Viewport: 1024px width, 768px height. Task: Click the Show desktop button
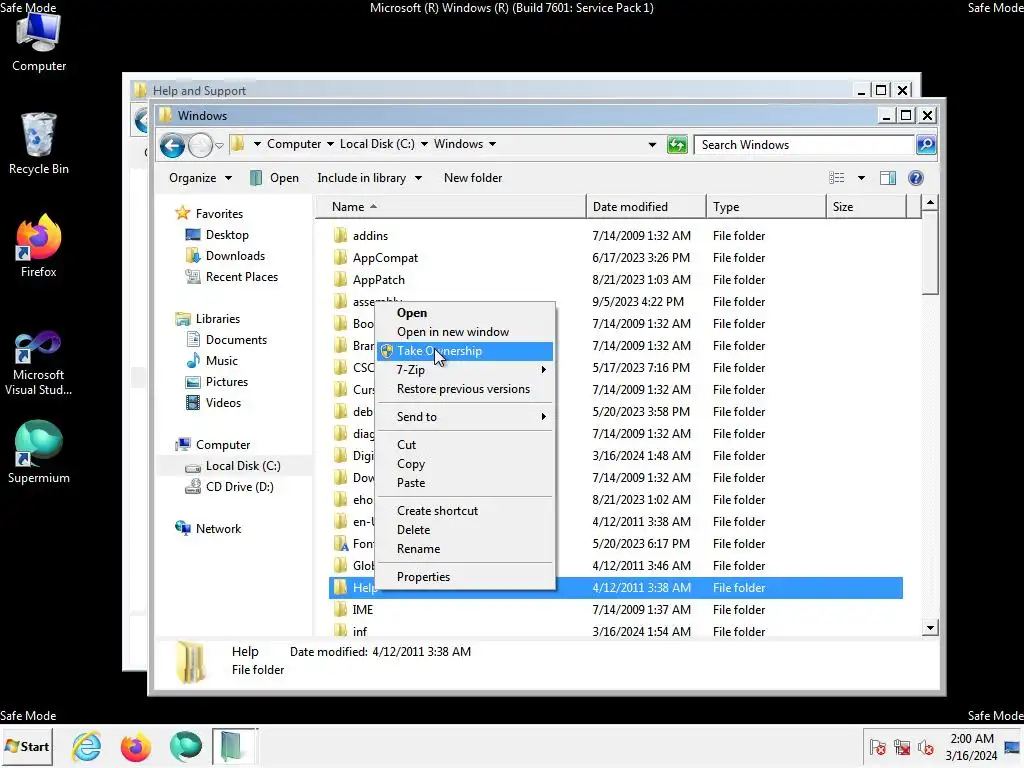pyautogui.click(x=1014, y=746)
